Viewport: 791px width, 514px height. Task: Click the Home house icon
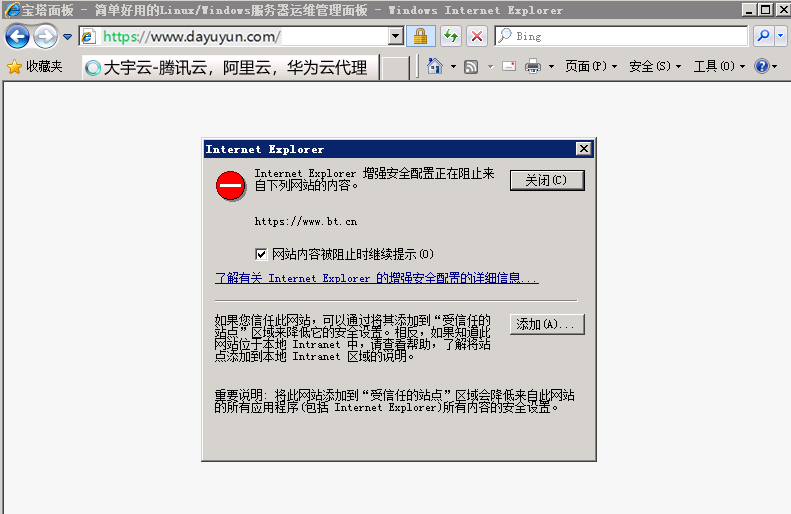[435, 66]
